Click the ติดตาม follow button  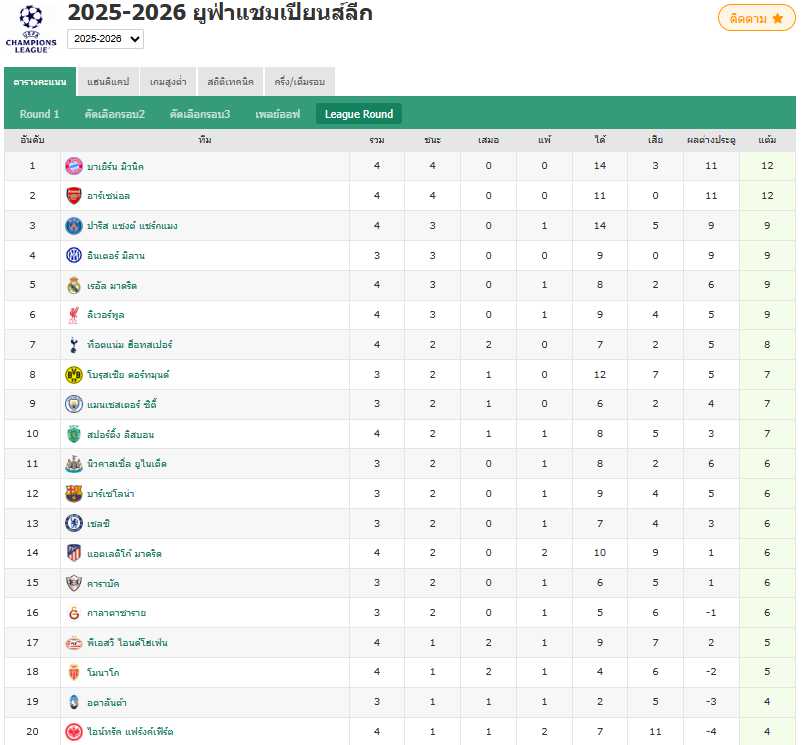pos(756,18)
